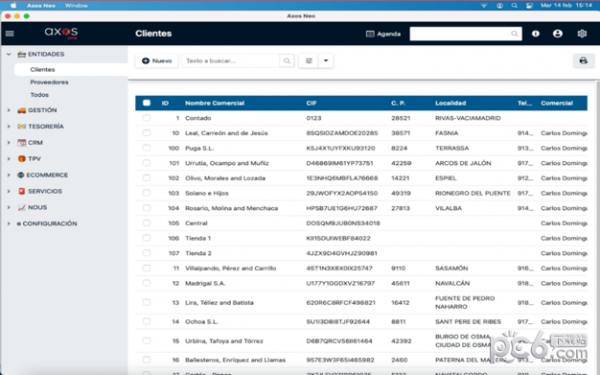
Task: Click the Apple menu icon
Action: coord(13,5)
